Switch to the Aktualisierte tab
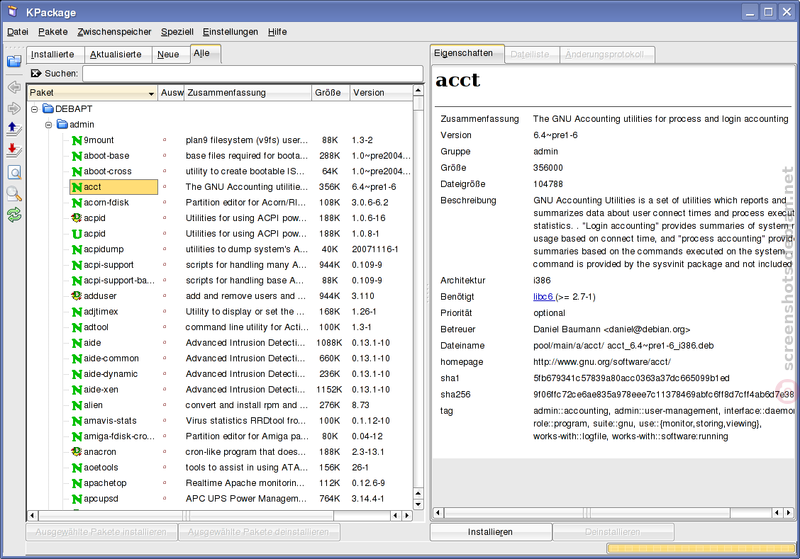The height and width of the screenshot is (559, 800). 116,55
